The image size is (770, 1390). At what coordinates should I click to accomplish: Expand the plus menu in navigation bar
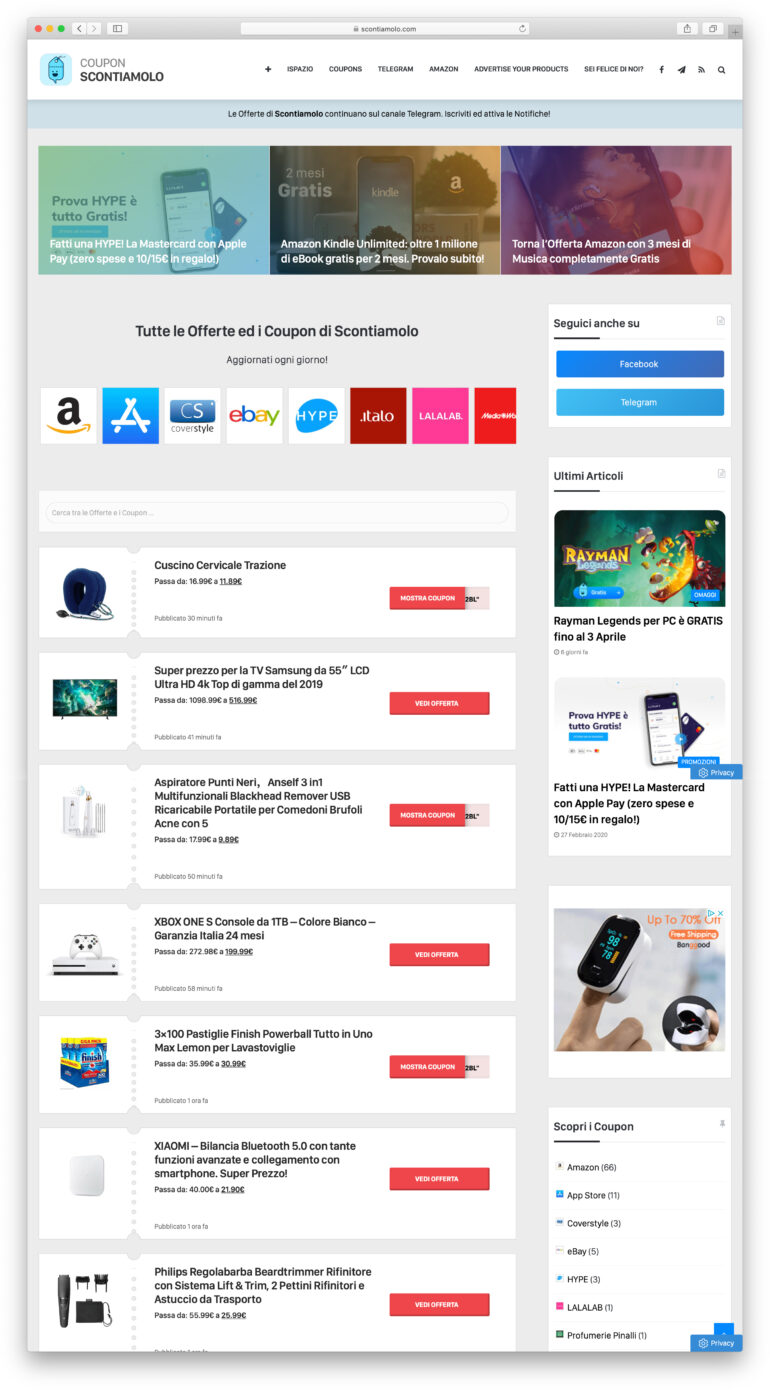[x=268, y=69]
